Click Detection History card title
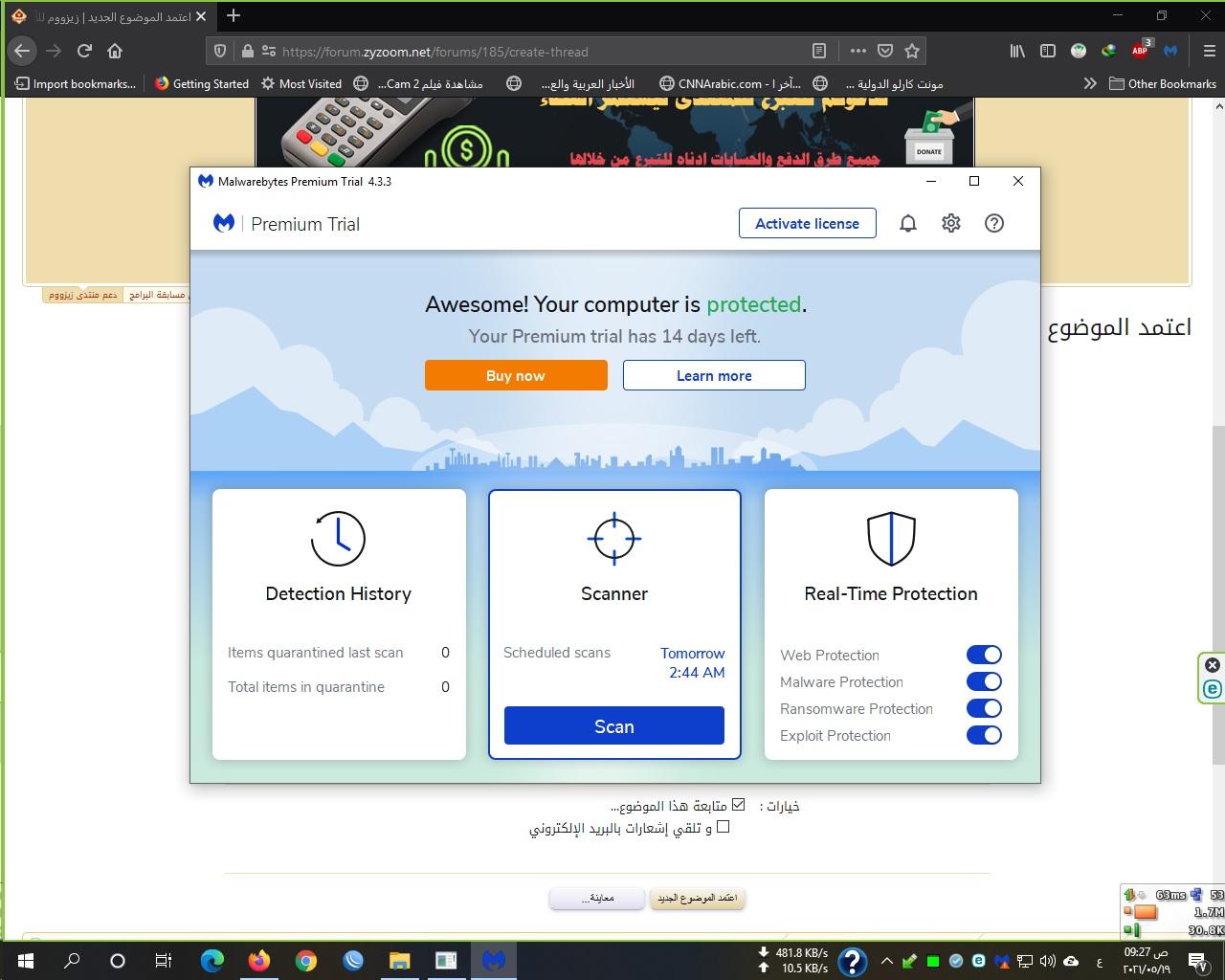The width and height of the screenshot is (1225, 980). click(338, 593)
